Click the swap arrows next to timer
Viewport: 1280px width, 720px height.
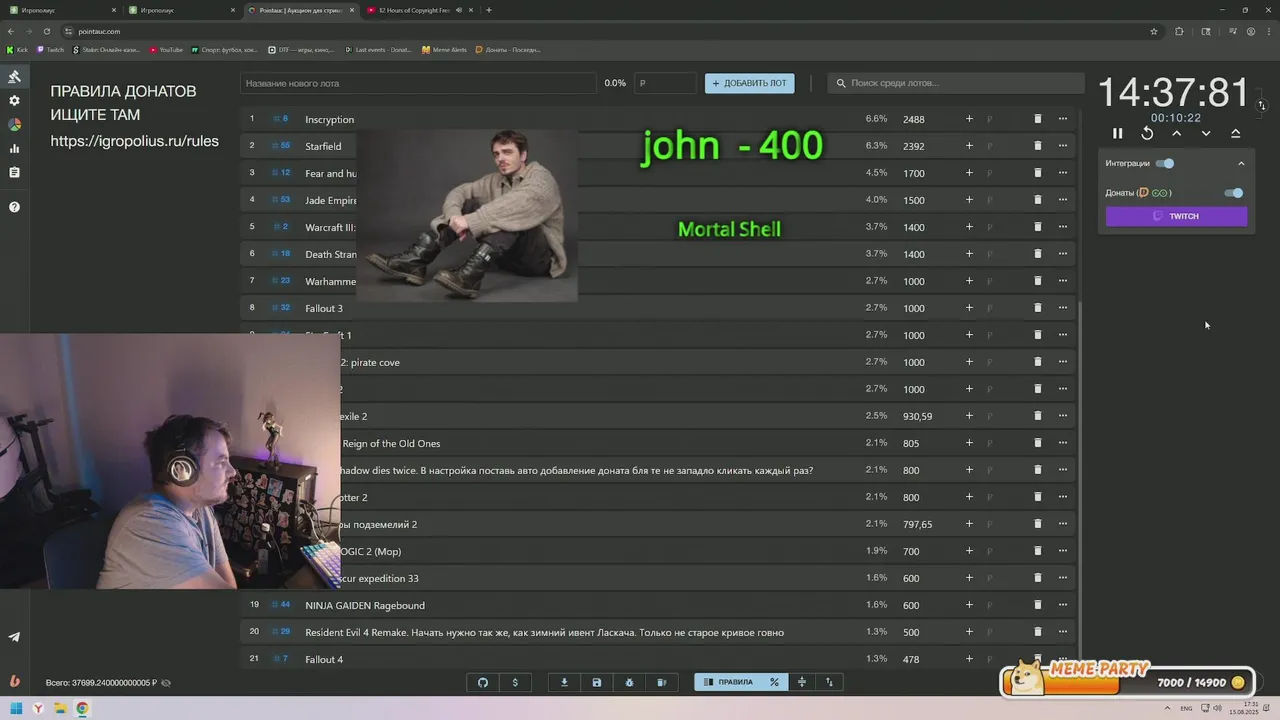coord(1262,105)
